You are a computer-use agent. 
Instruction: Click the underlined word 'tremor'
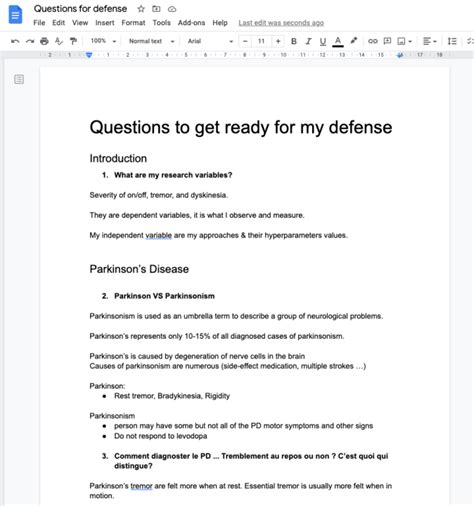pos(141,486)
